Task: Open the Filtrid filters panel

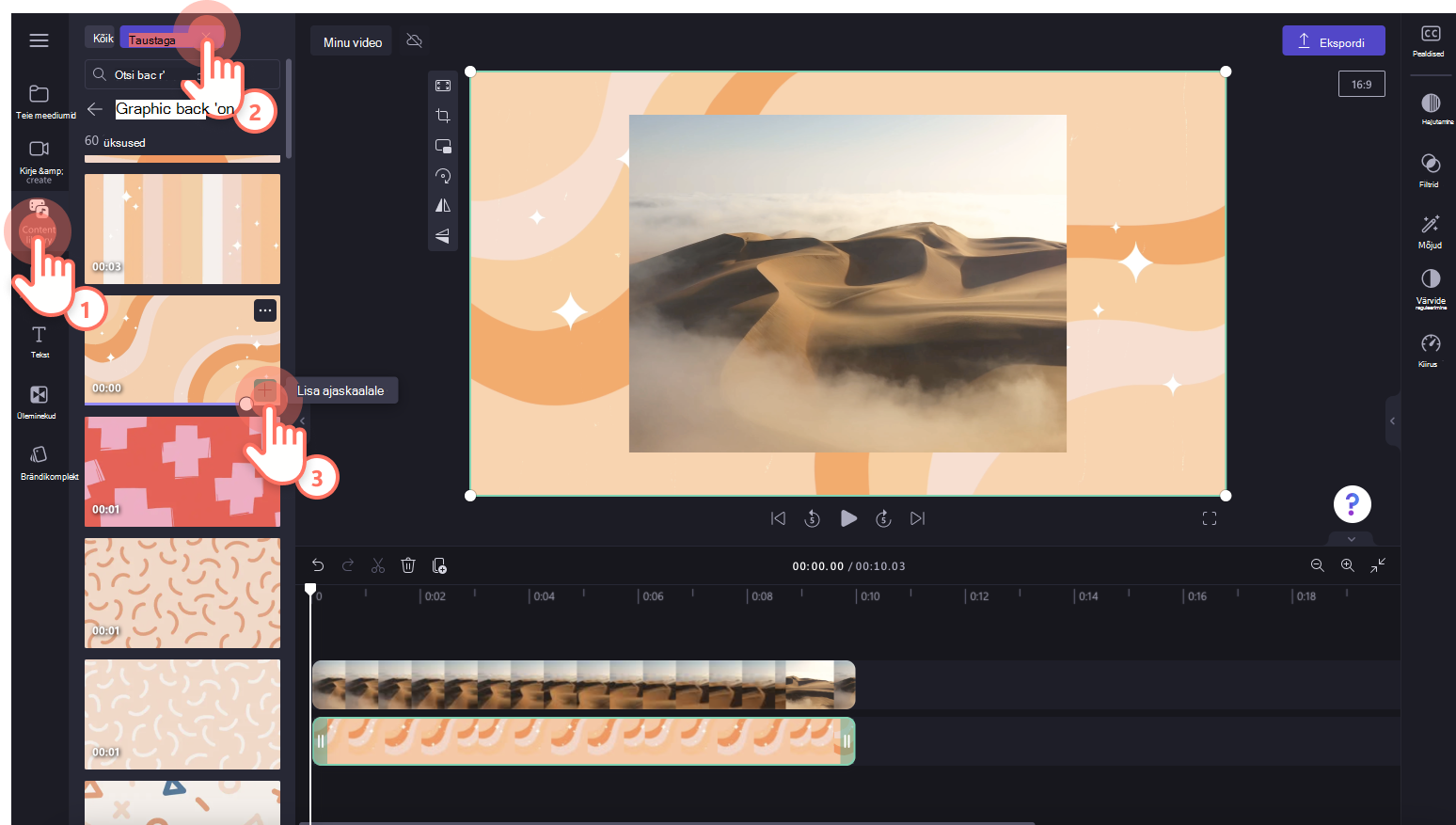Action: click(x=1431, y=169)
